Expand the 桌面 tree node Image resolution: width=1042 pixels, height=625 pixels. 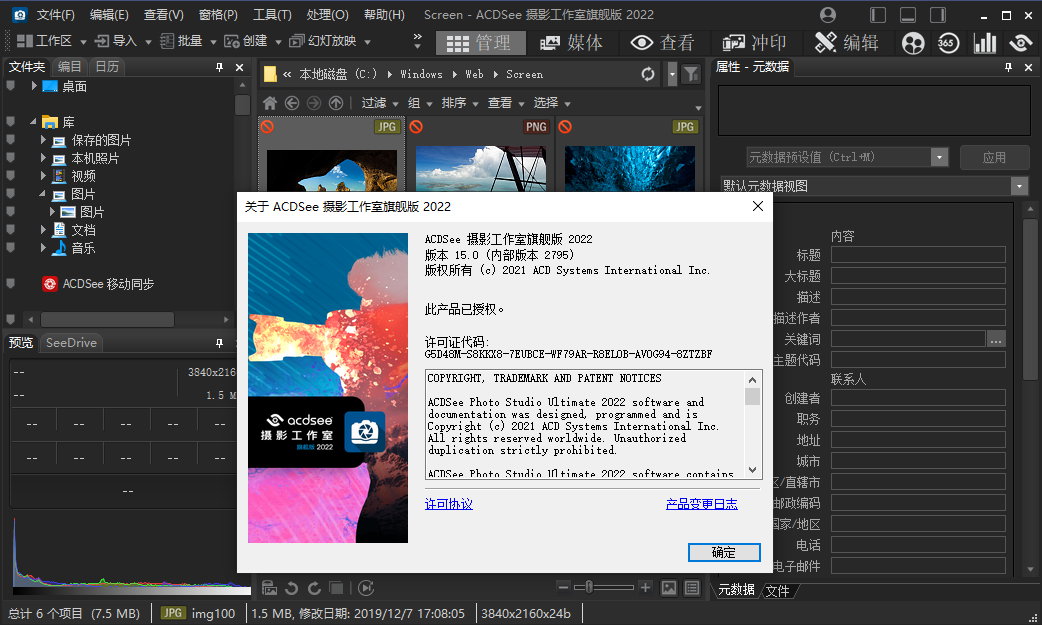(x=34, y=86)
